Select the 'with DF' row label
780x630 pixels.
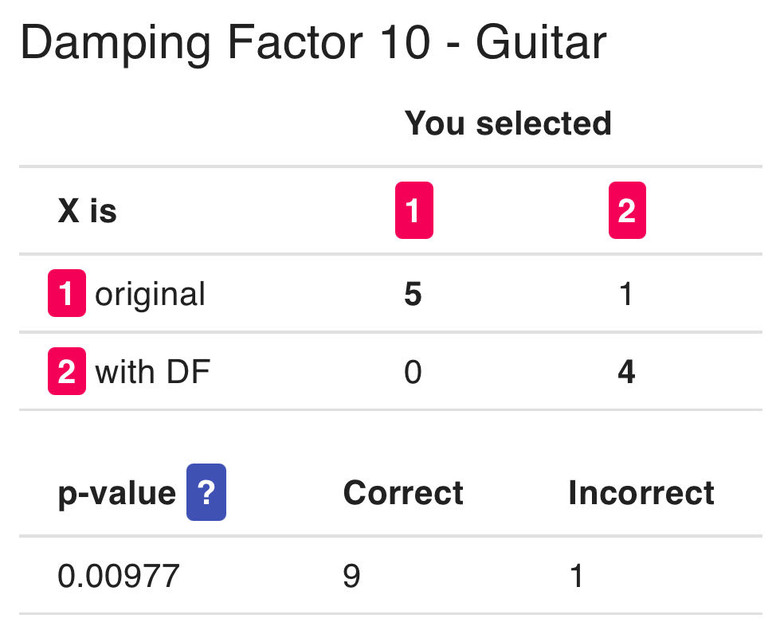pos(152,372)
